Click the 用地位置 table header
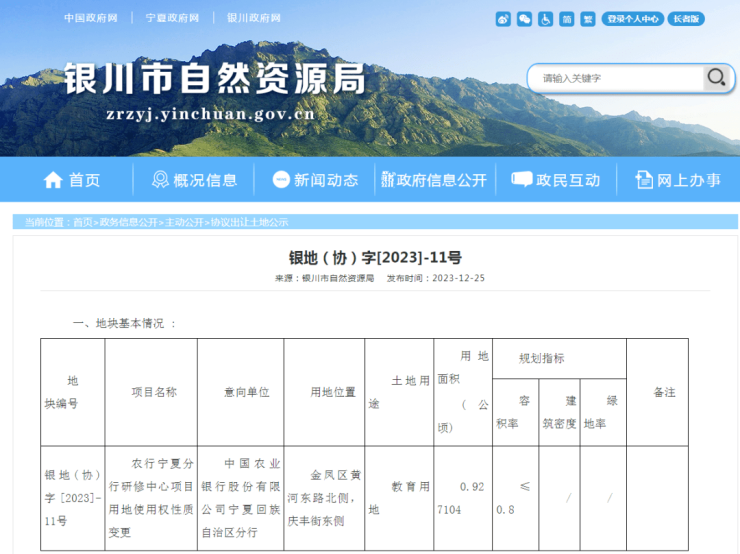740x554 pixels. click(333, 392)
